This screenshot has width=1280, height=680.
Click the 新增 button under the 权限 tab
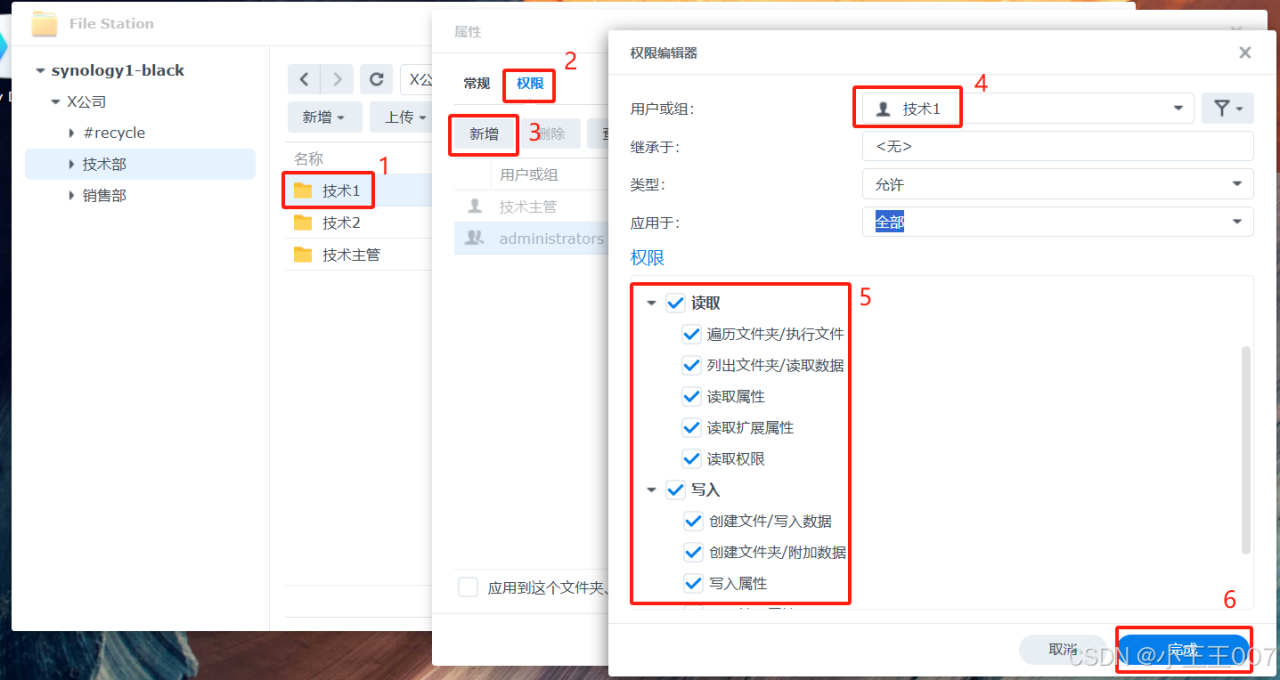pyautogui.click(x=483, y=134)
